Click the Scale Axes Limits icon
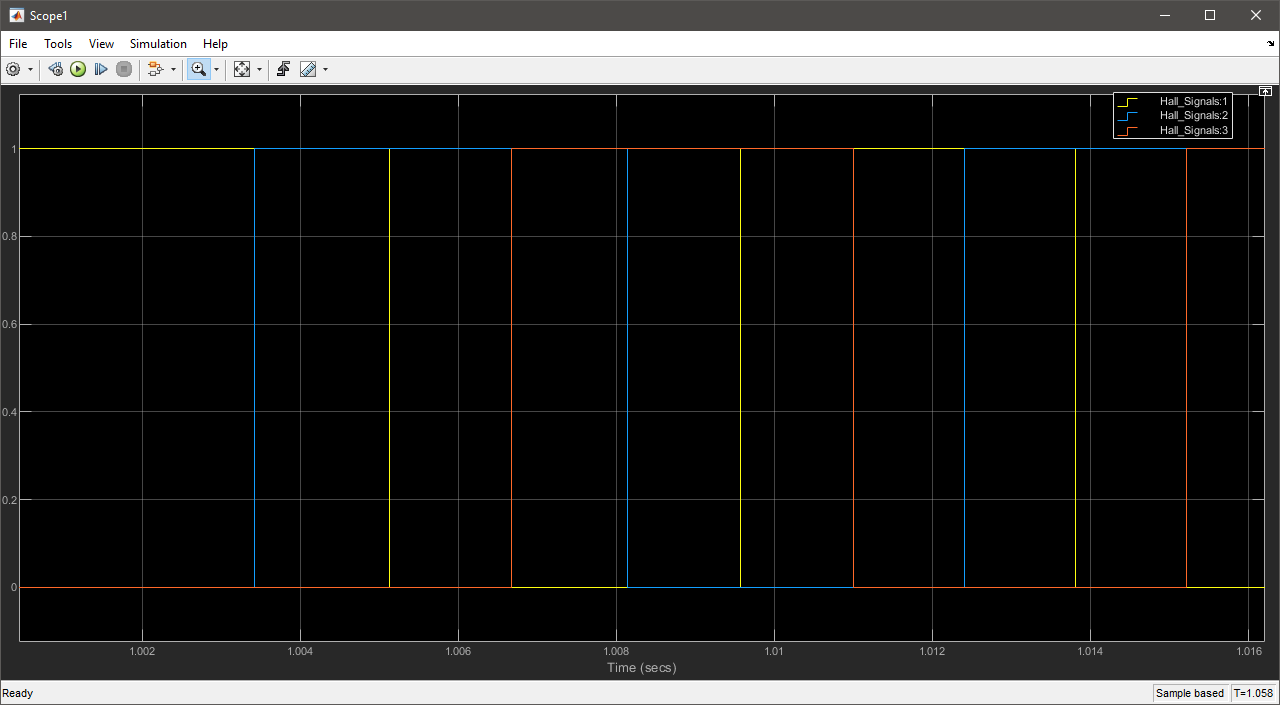1280x705 pixels. pos(241,69)
